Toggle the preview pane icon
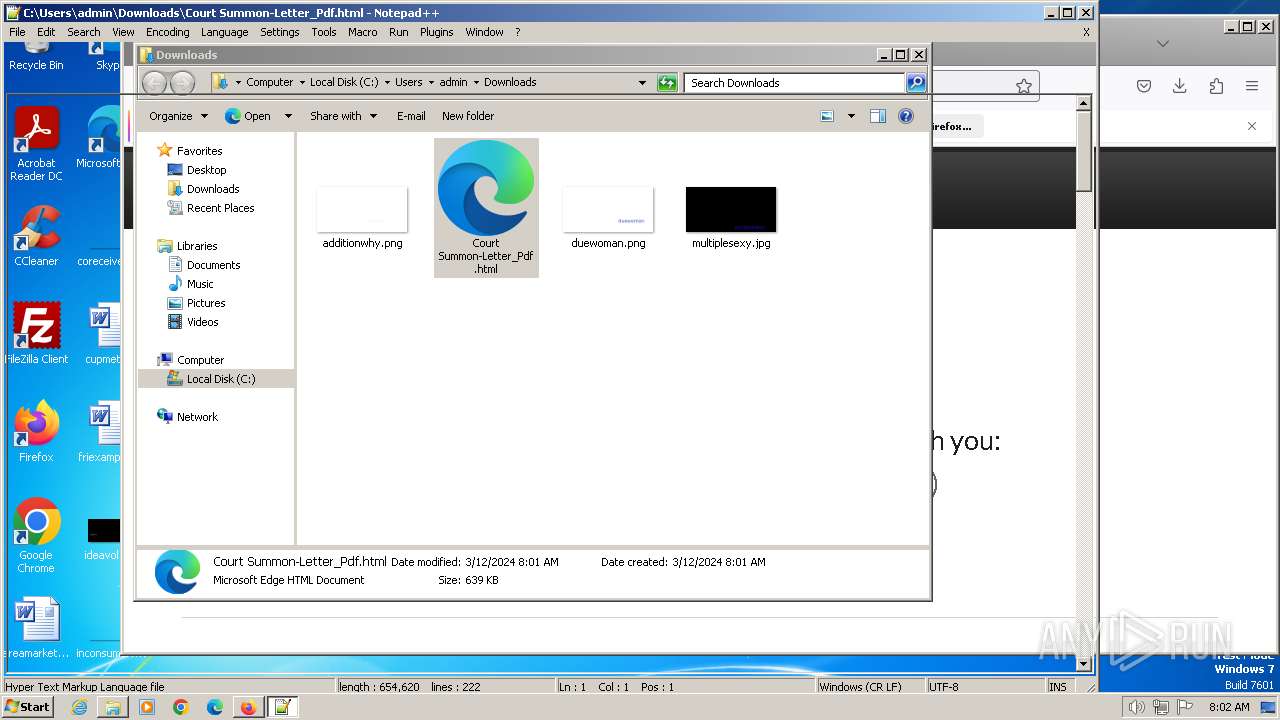The width and height of the screenshot is (1280, 720). coord(878,116)
